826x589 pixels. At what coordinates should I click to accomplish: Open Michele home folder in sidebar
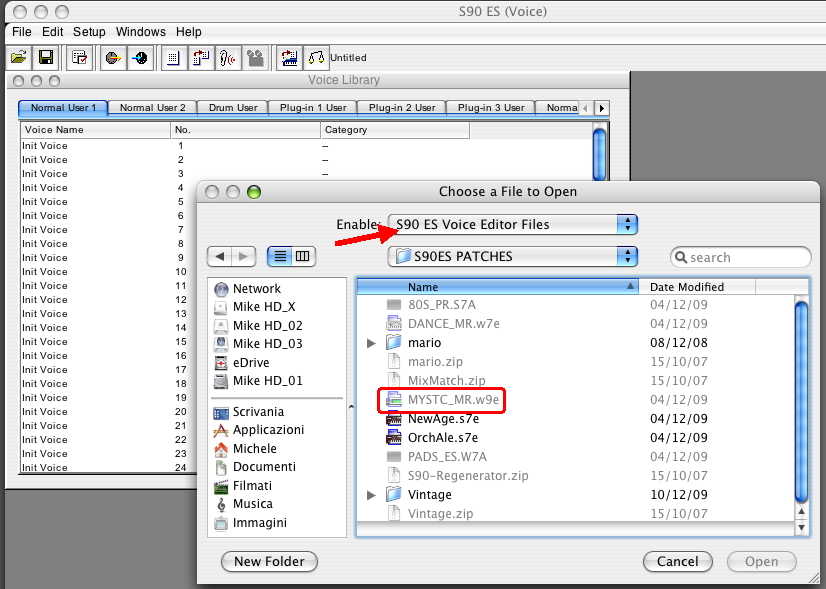(x=245, y=448)
